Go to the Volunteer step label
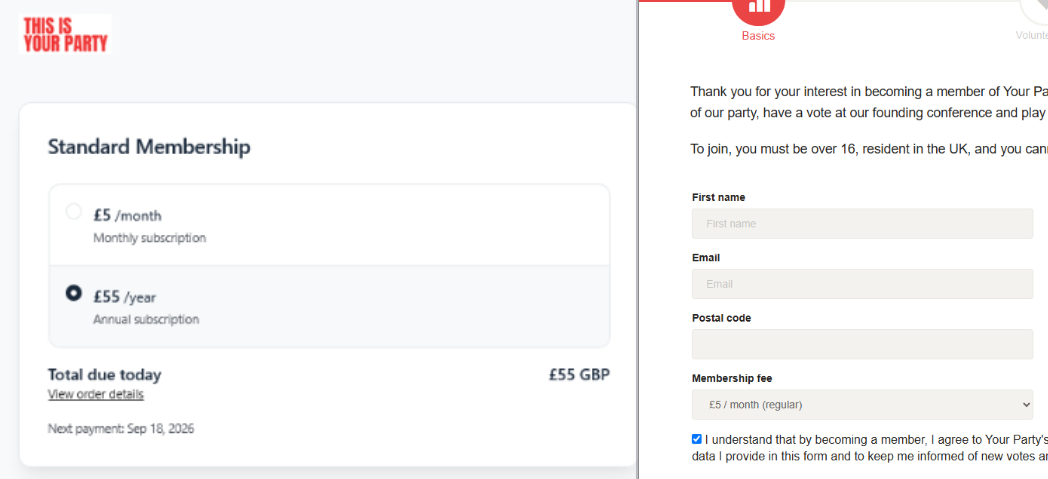 (1031, 36)
